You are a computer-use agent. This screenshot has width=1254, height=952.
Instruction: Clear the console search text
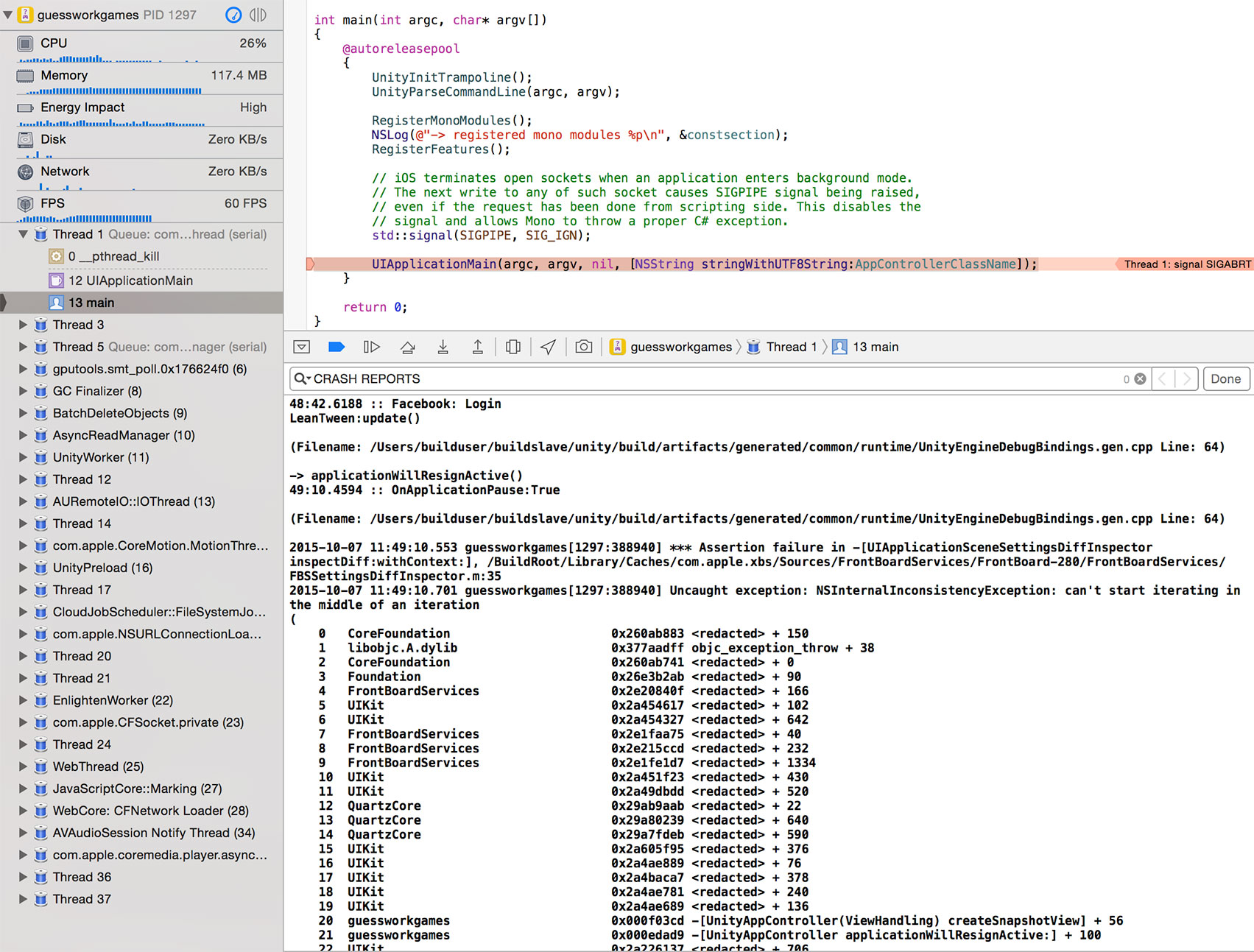(1140, 379)
